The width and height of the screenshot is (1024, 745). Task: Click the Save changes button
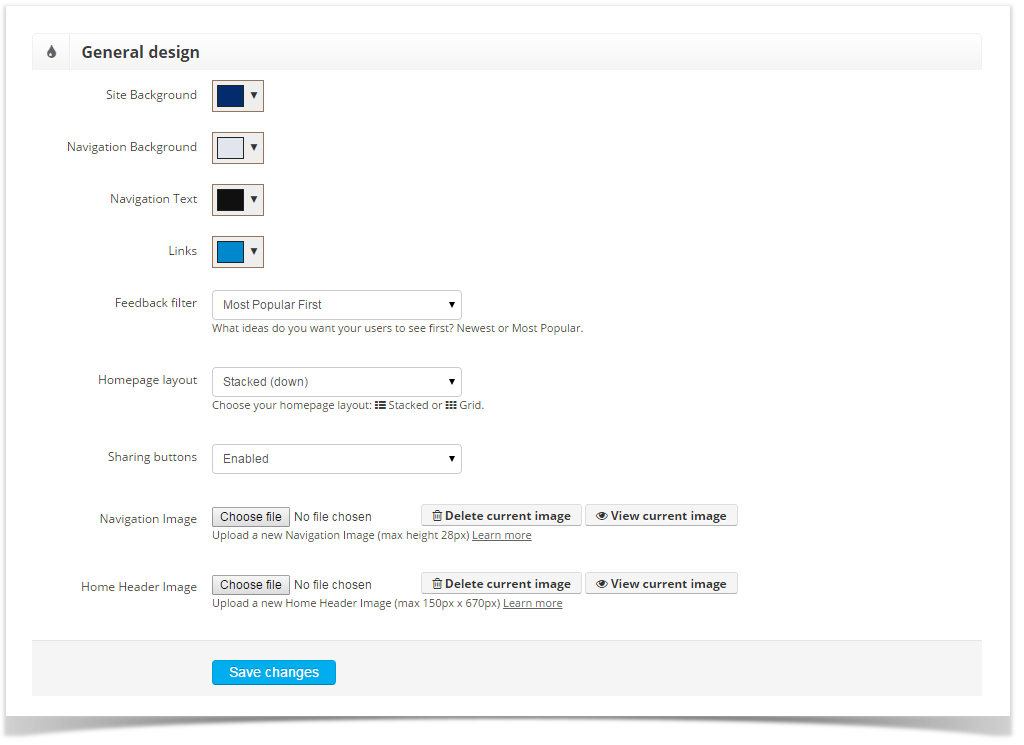pyautogui.click(x=274, y=673)
